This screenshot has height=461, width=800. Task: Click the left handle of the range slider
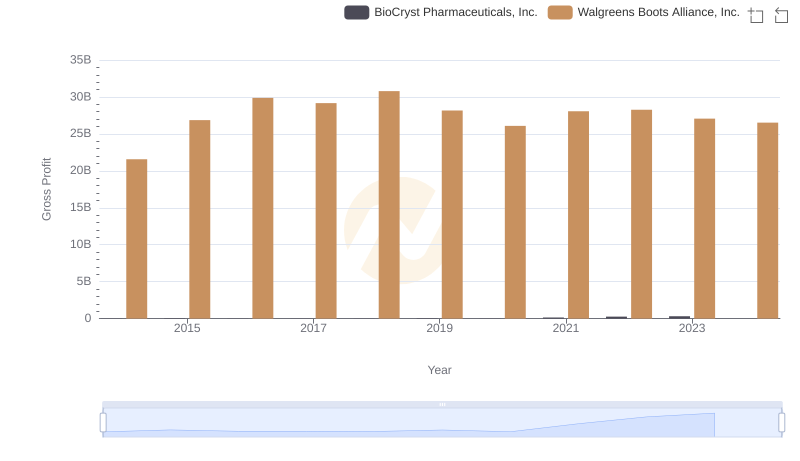(103, 422)
